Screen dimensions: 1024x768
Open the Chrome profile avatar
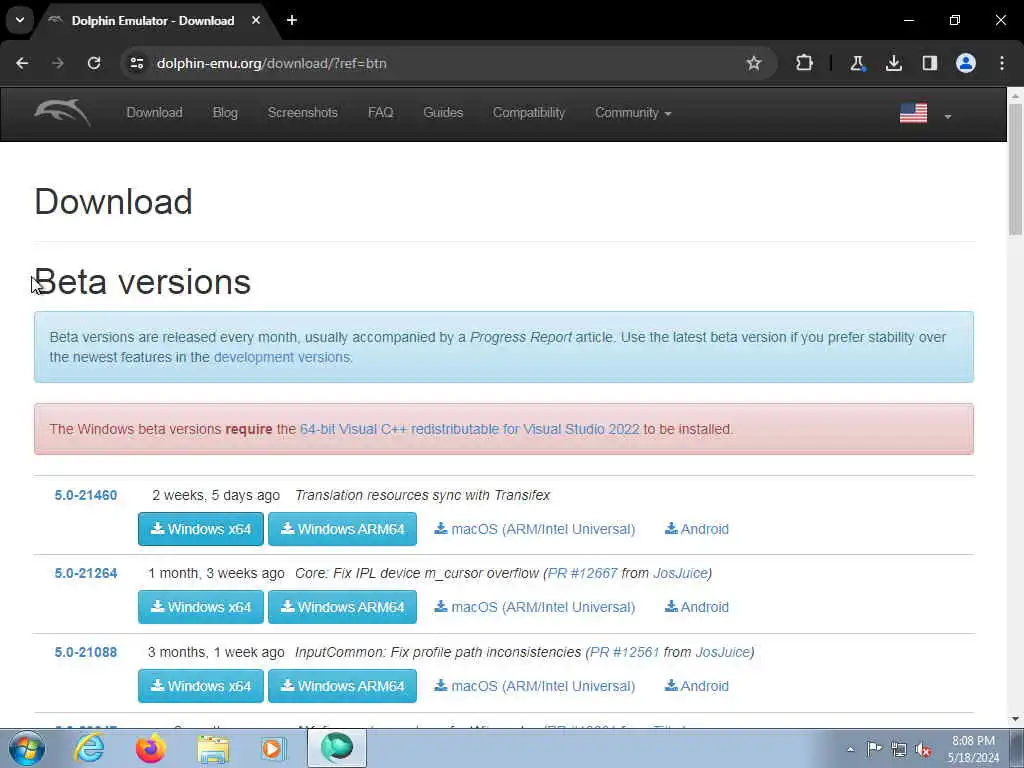tap(966, 63)
